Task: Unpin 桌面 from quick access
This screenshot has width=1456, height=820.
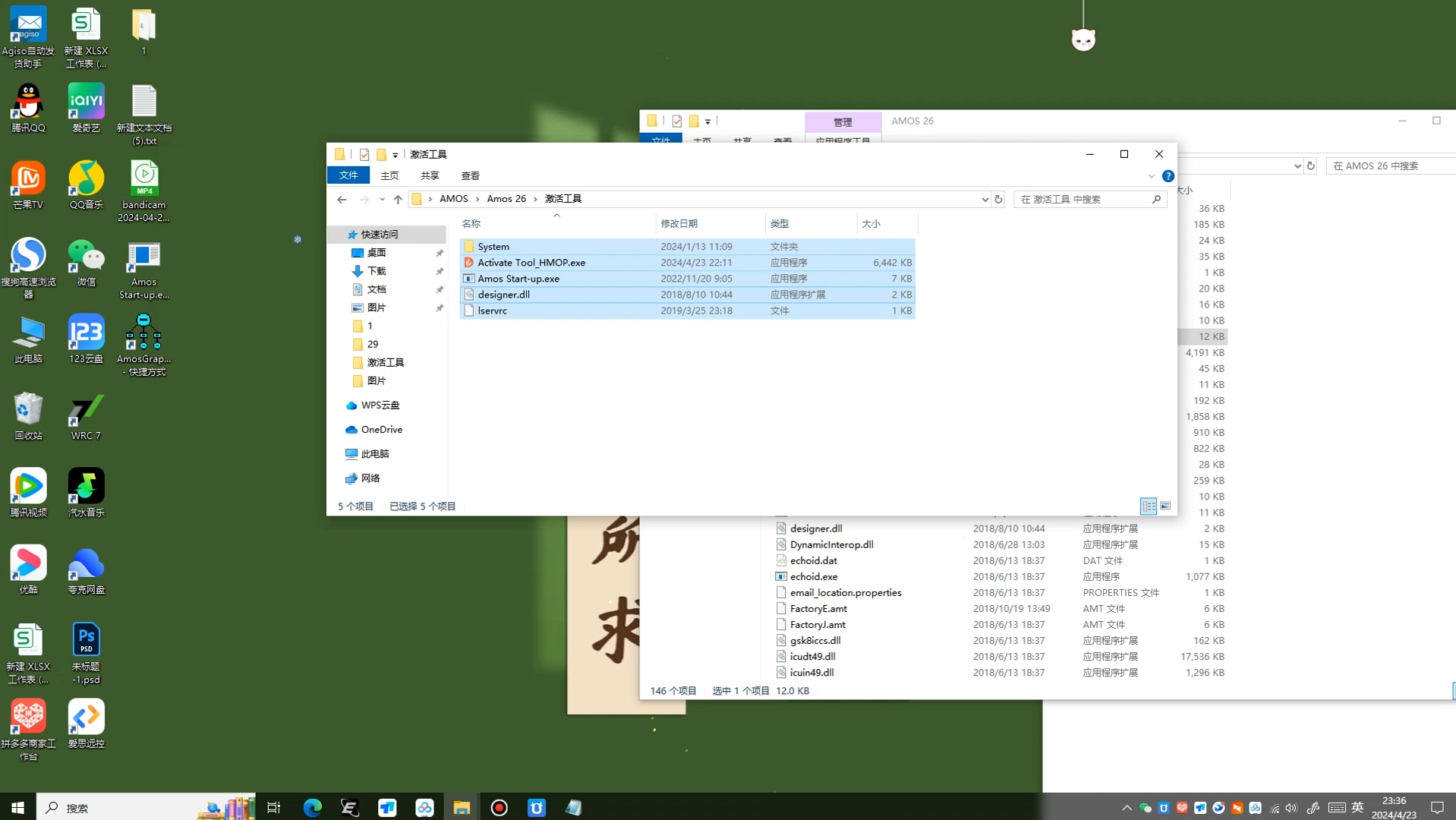Action: tap(440, 253)
